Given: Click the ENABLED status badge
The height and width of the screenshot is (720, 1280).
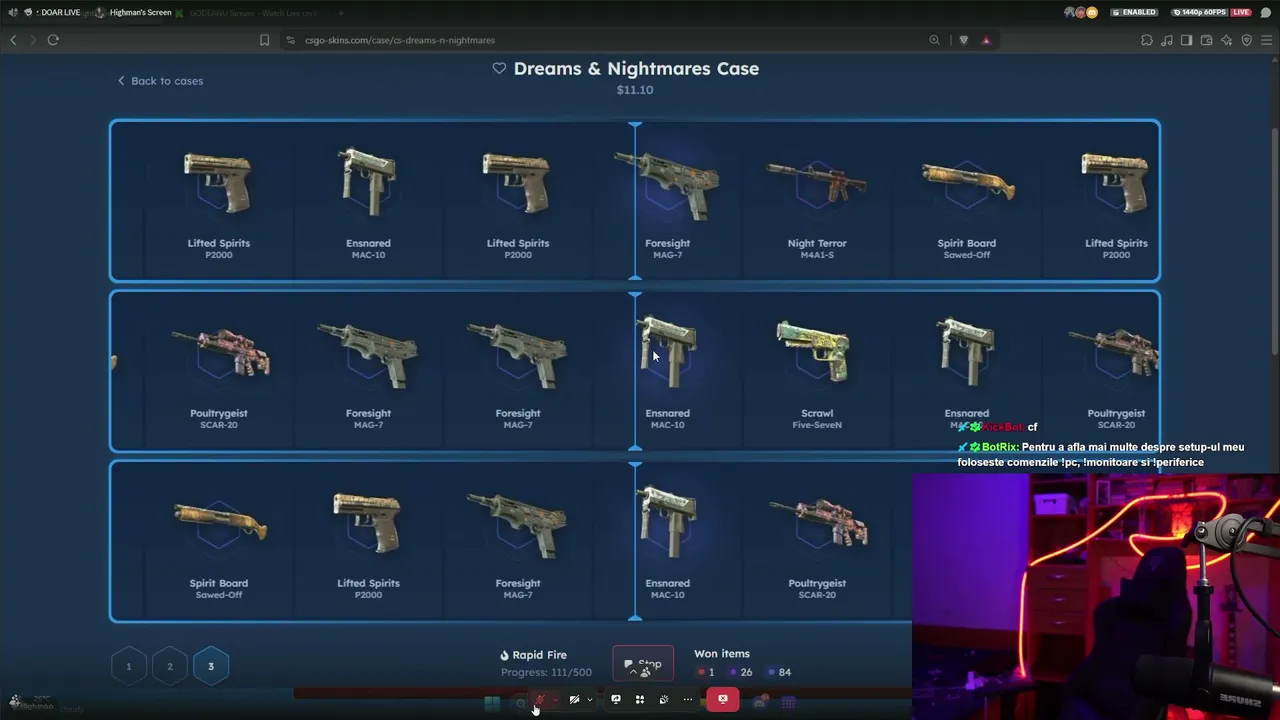Looking at the screenshot, I should (x=1135, y=12).
